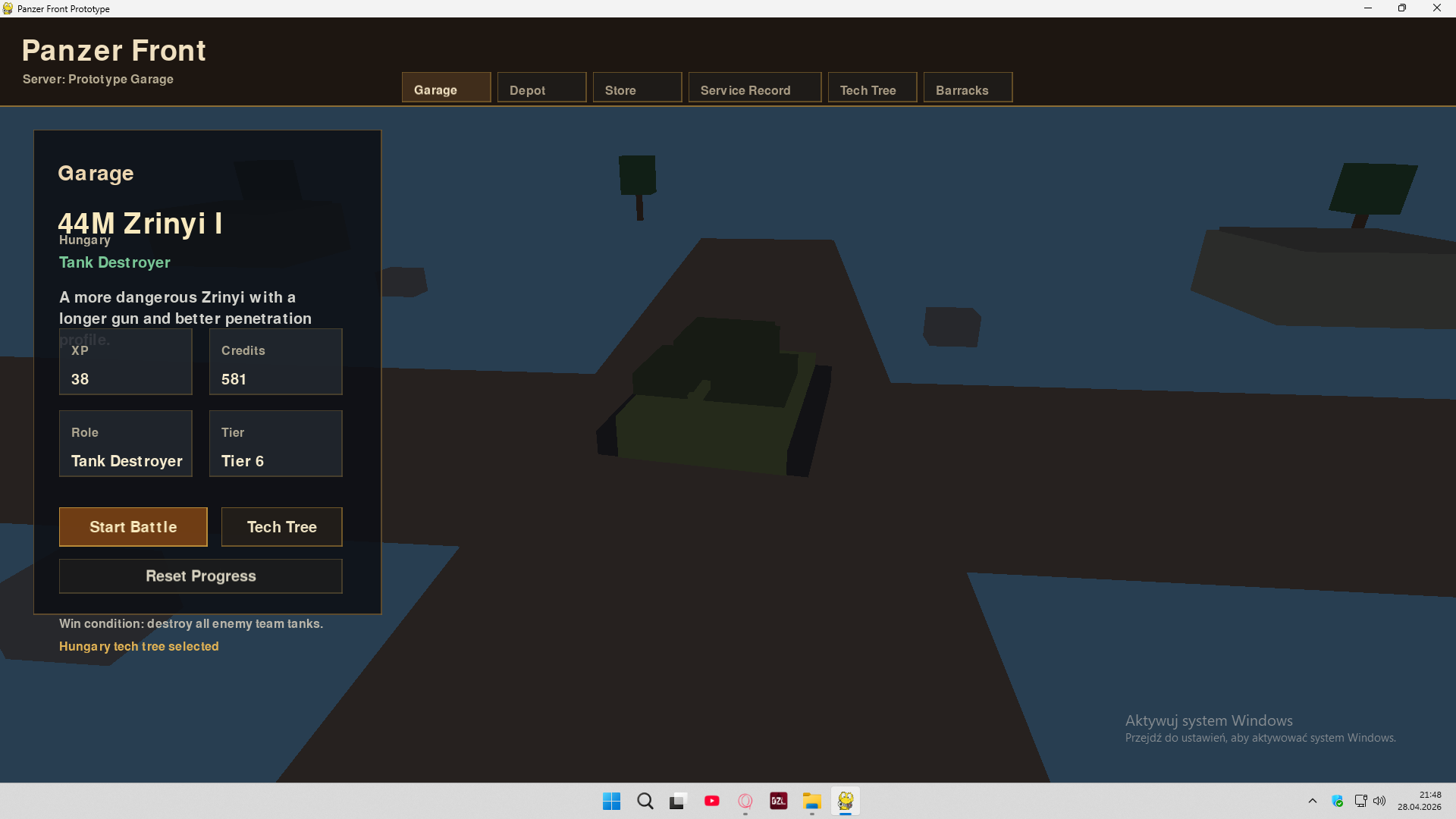Click the Credits 581 stat box

click(x=275, y=362)
